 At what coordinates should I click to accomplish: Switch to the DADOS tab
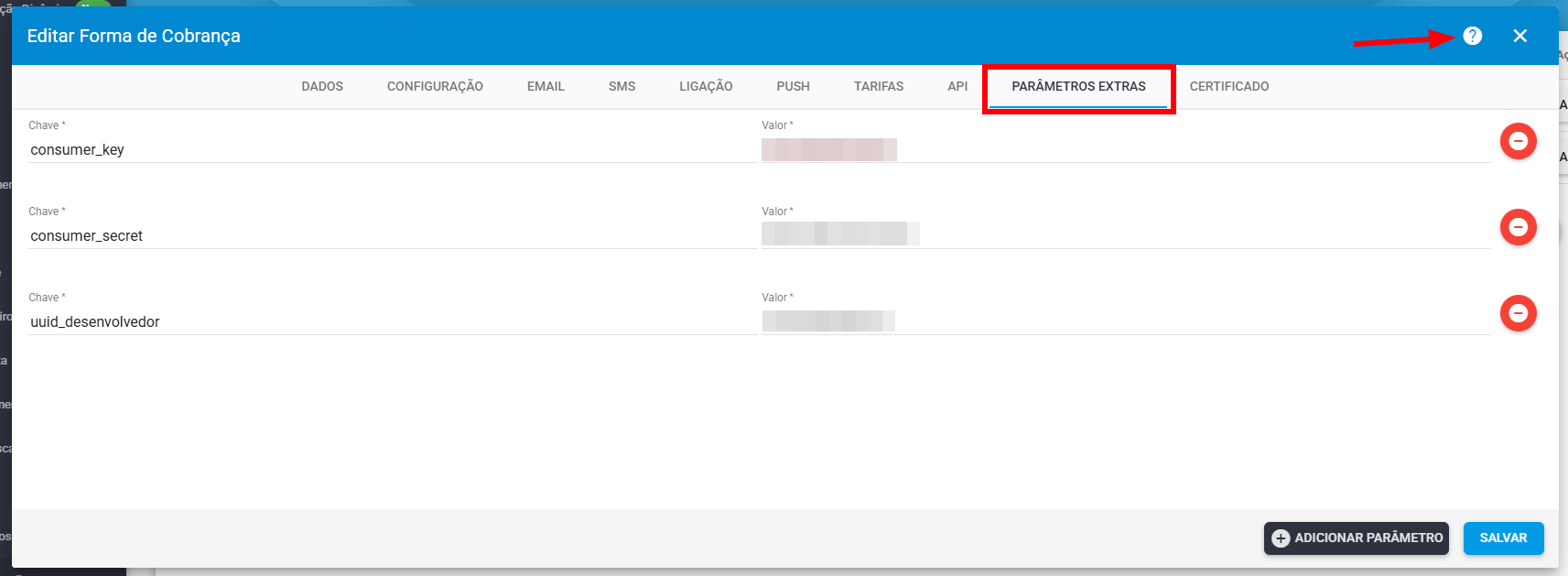[322, 86]
